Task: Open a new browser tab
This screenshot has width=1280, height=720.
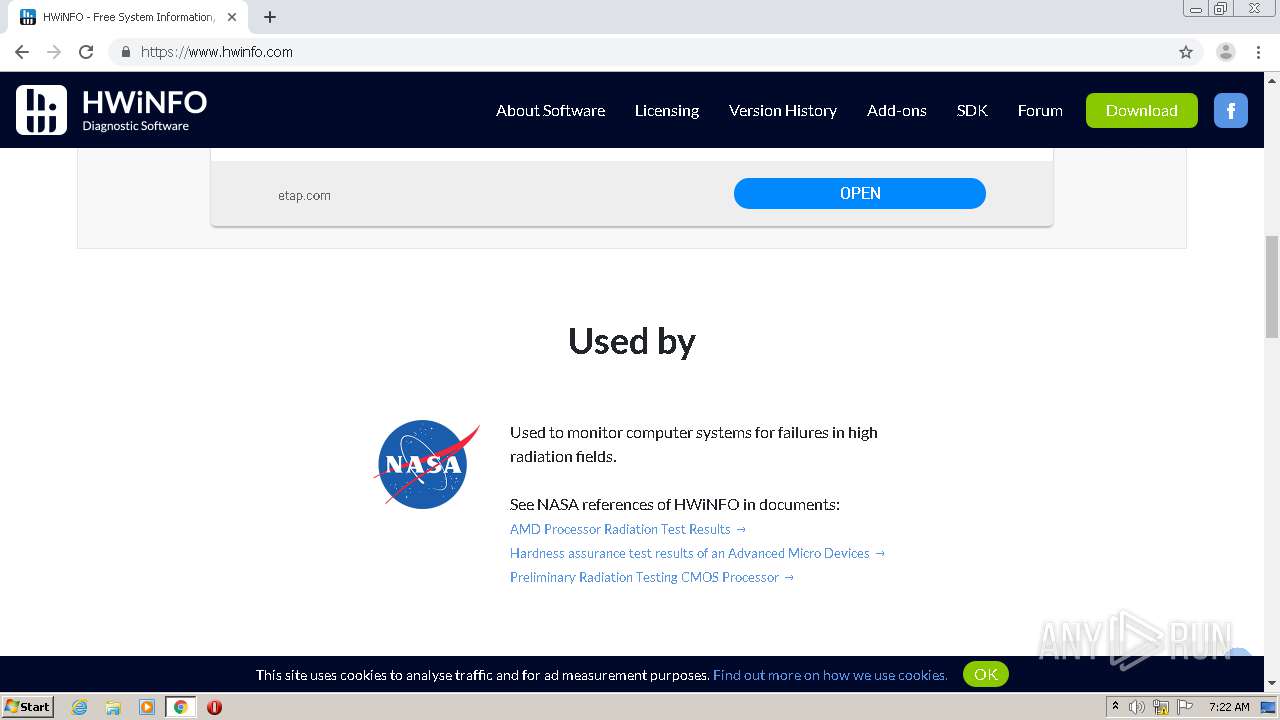Action: click(x=269, y=17)
